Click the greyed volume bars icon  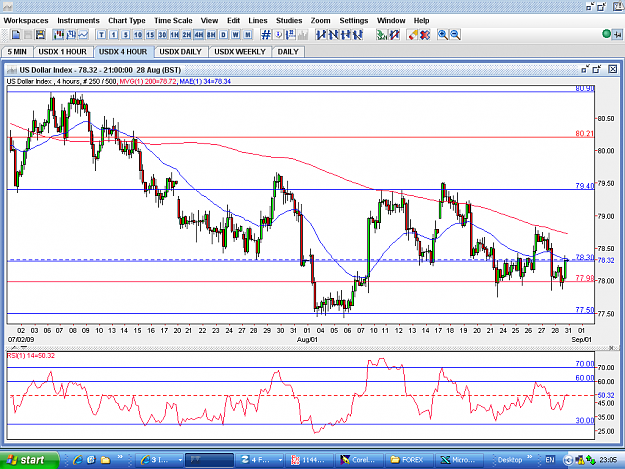pyautogui.click(x=303, y=35)
